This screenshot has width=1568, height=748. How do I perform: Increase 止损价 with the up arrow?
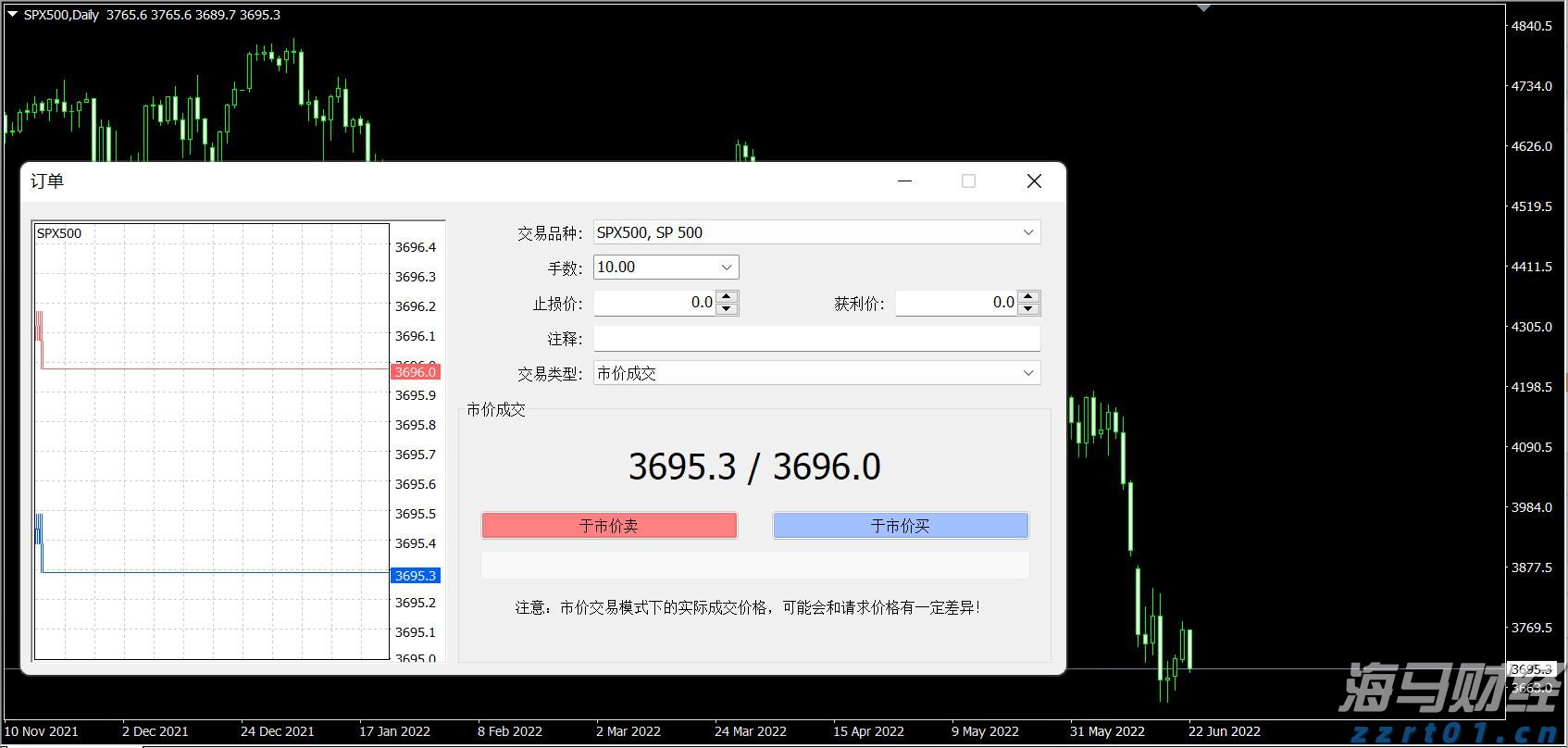coord(728,297)
